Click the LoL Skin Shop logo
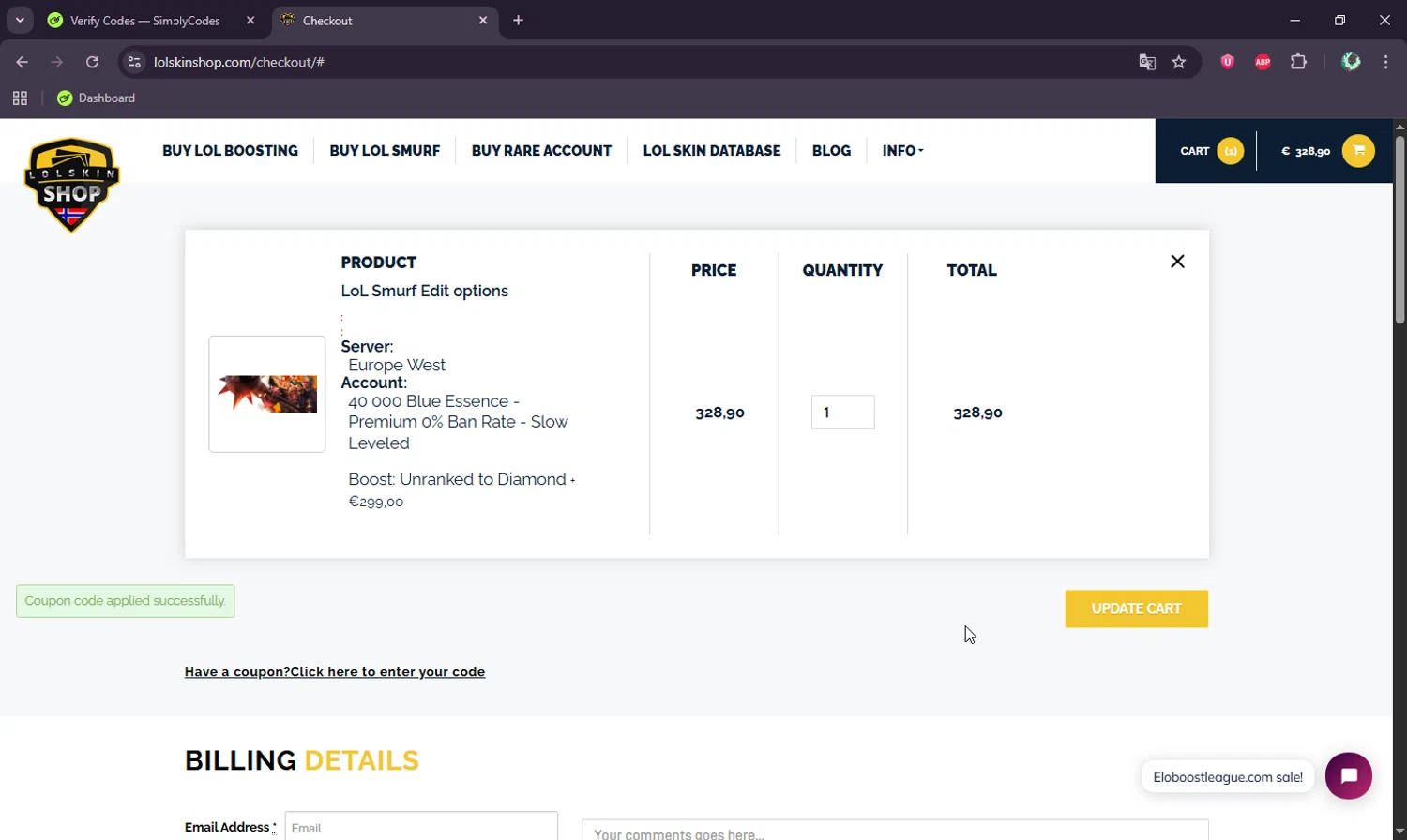The height and width of the screenshot is (840, 1407). click(72, 185)
